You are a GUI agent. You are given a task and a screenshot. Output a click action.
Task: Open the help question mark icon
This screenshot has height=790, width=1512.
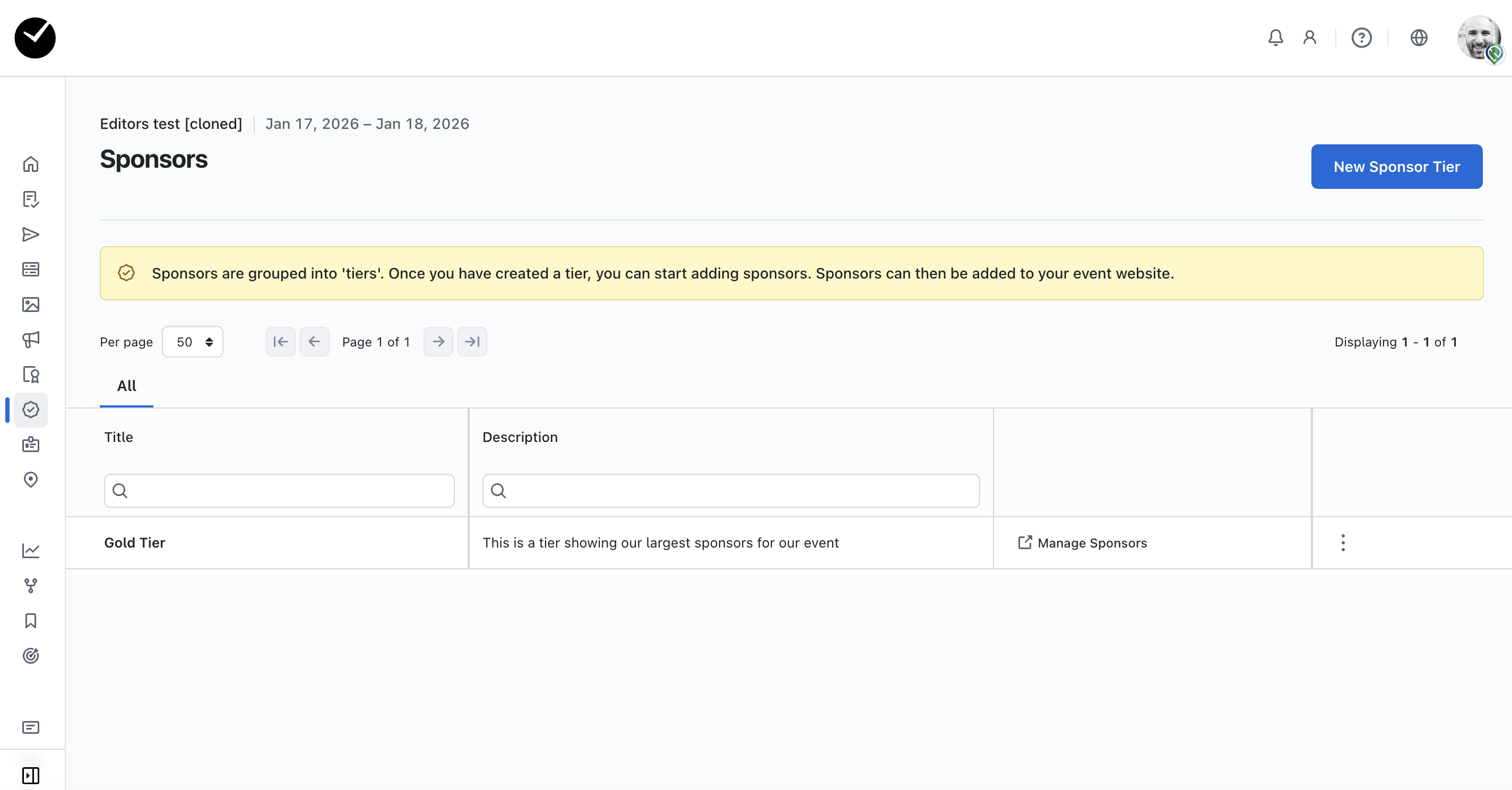click(x=1361, y=38)
